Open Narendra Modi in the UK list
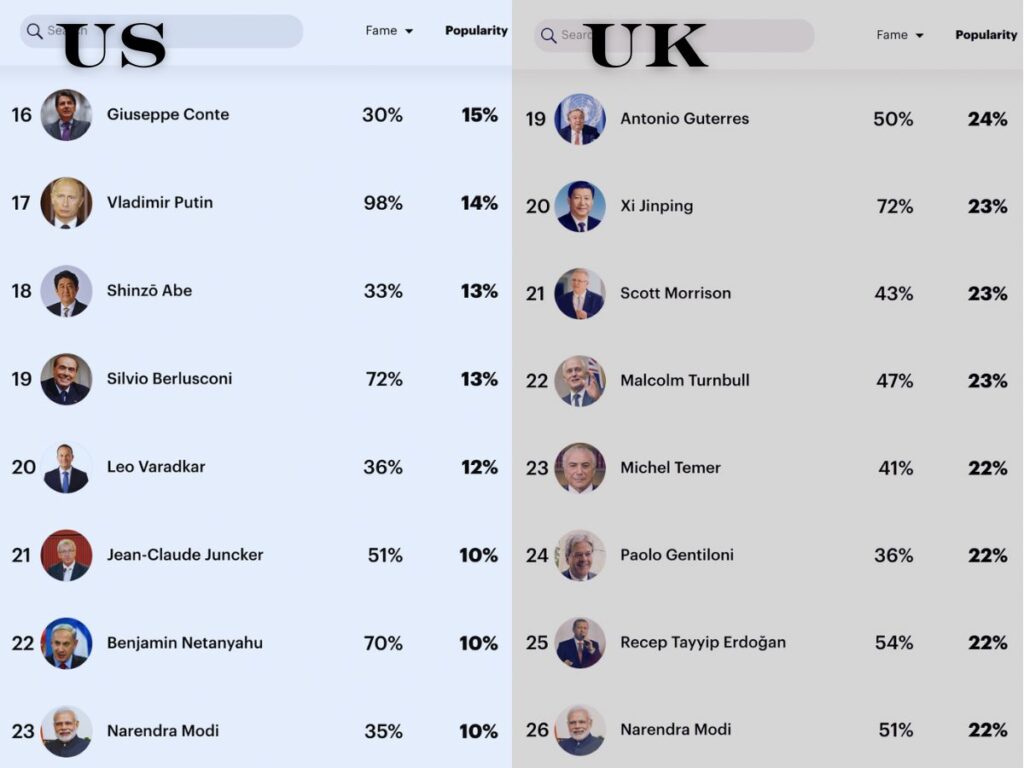 point(675,729)
